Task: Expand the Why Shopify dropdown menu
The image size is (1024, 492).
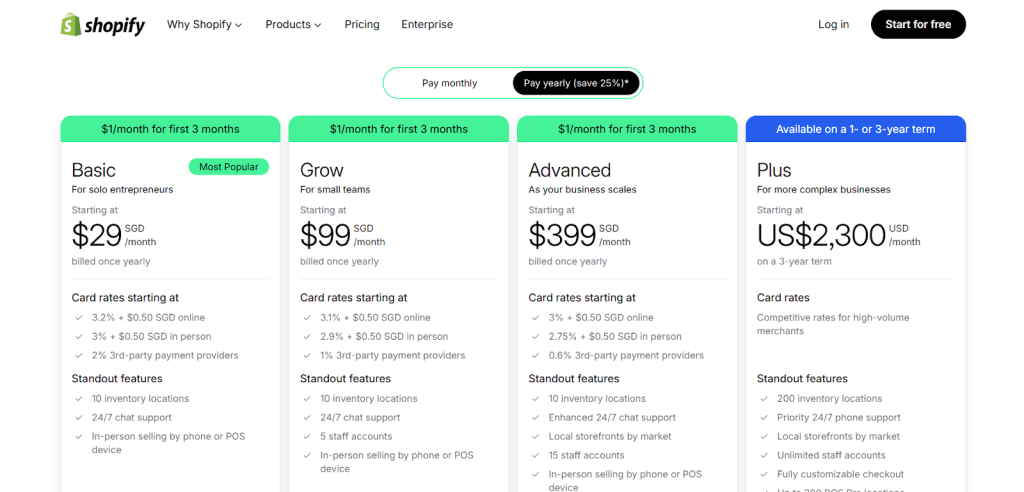Action: (x=204, y=25)
